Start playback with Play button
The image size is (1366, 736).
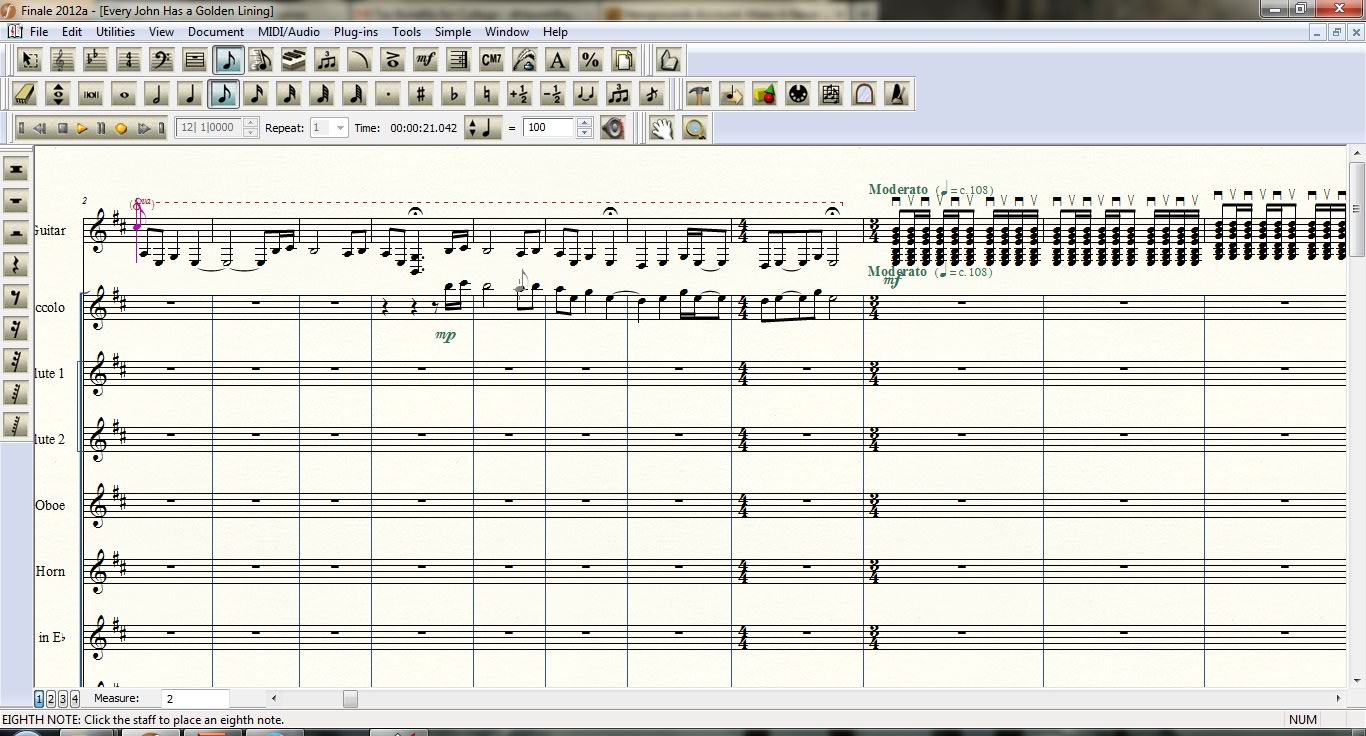pos(82,128)
